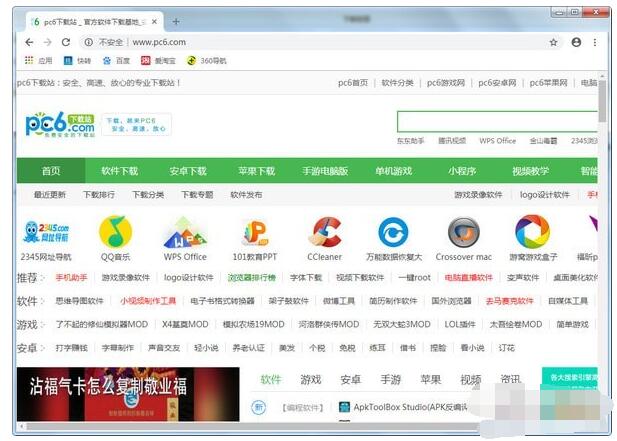Select the 安卓 content tab
The image size is (617, 441).
(x=351, y=379)
